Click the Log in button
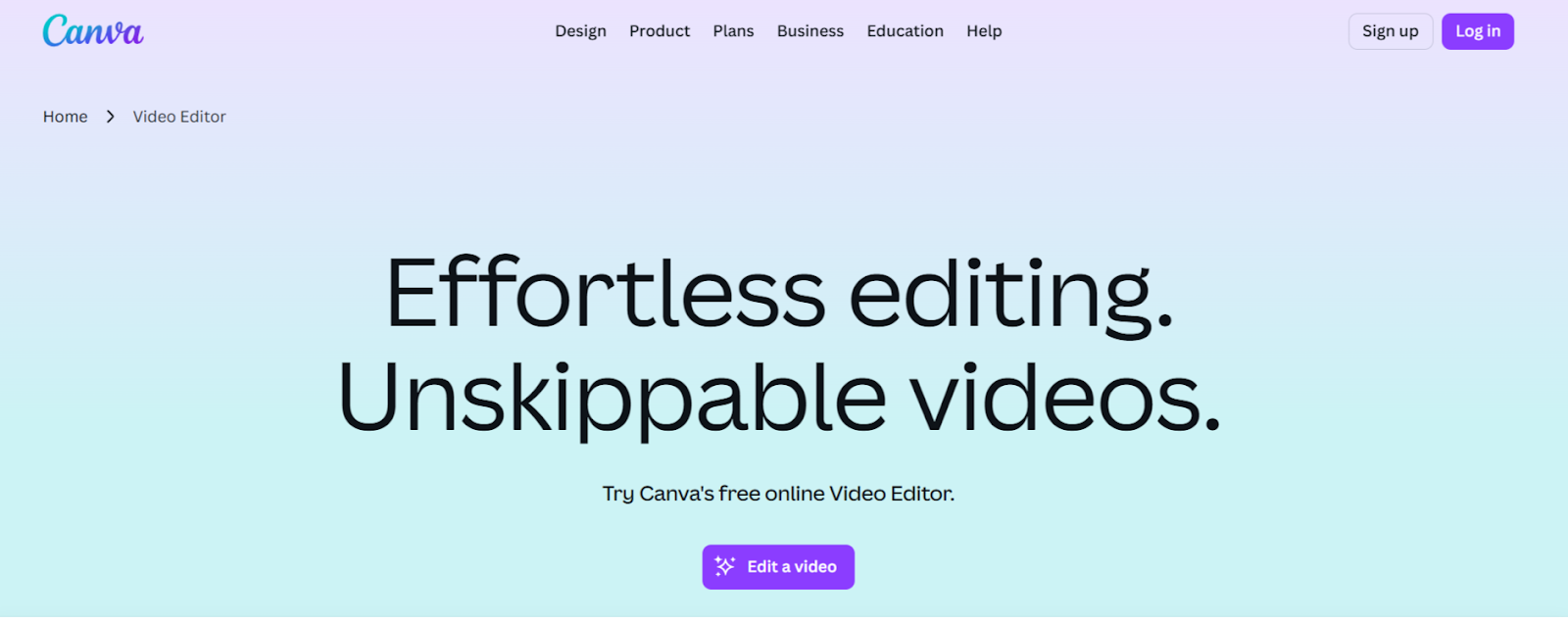The width and height of the screenshot is (1568, 618). coord(1477,31)
